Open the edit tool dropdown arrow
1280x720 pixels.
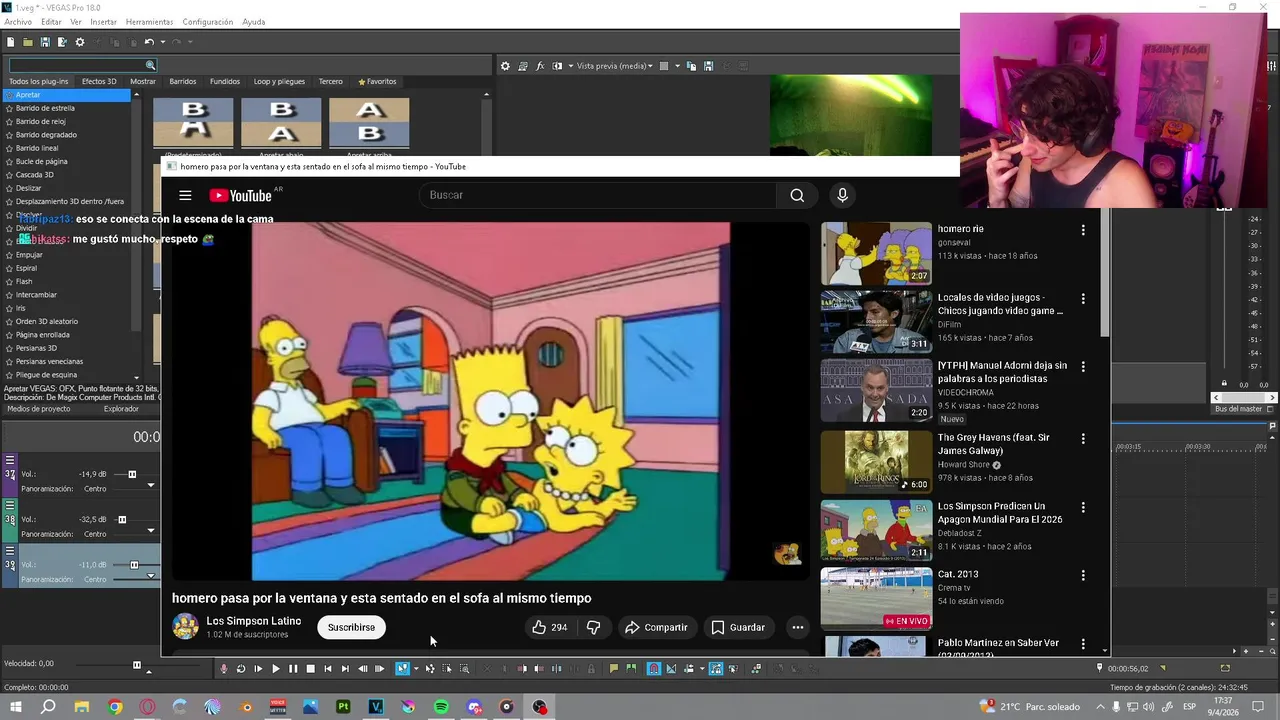(416, 669)
